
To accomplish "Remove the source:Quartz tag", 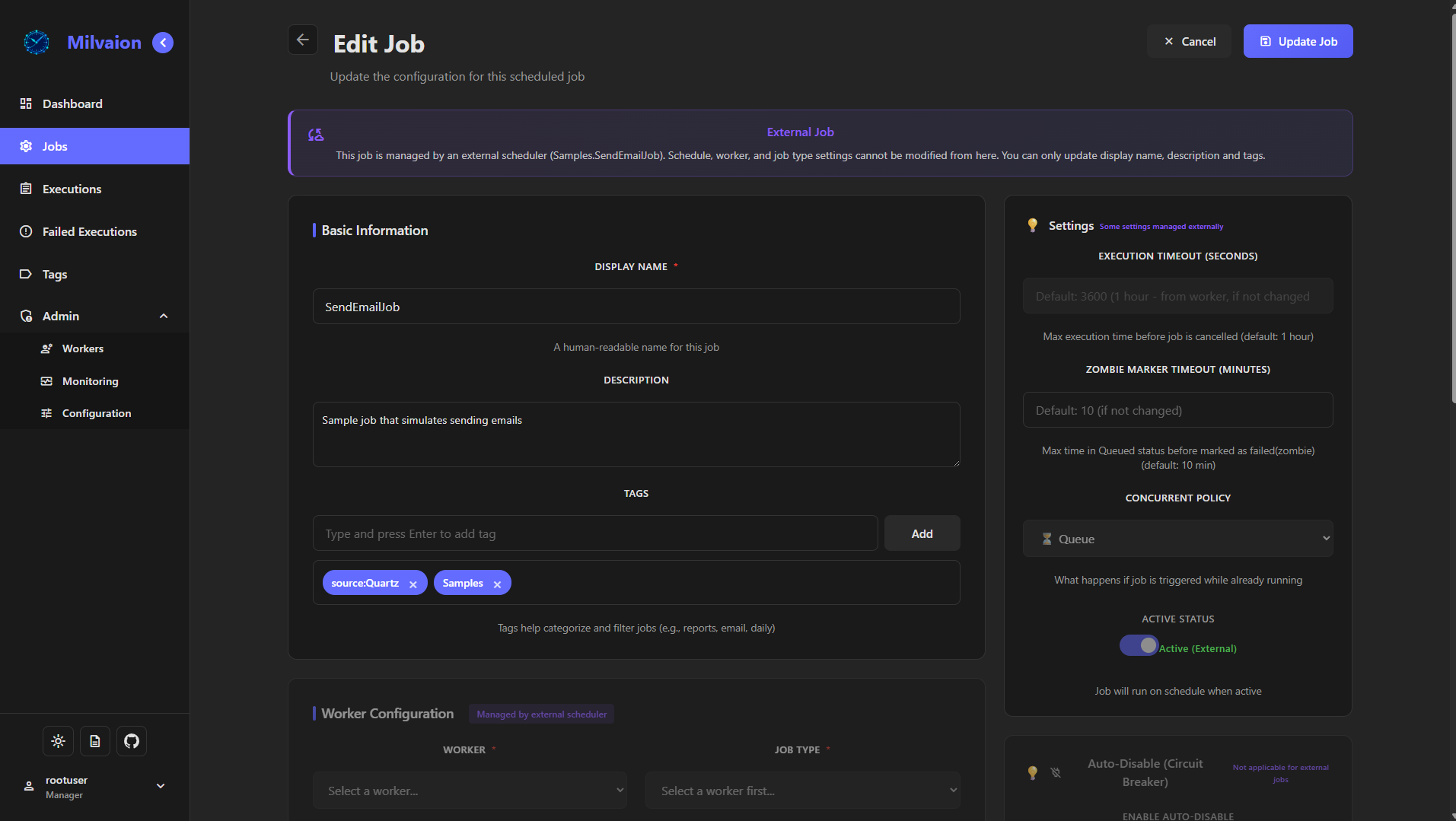I will click(x=413, y=583).
